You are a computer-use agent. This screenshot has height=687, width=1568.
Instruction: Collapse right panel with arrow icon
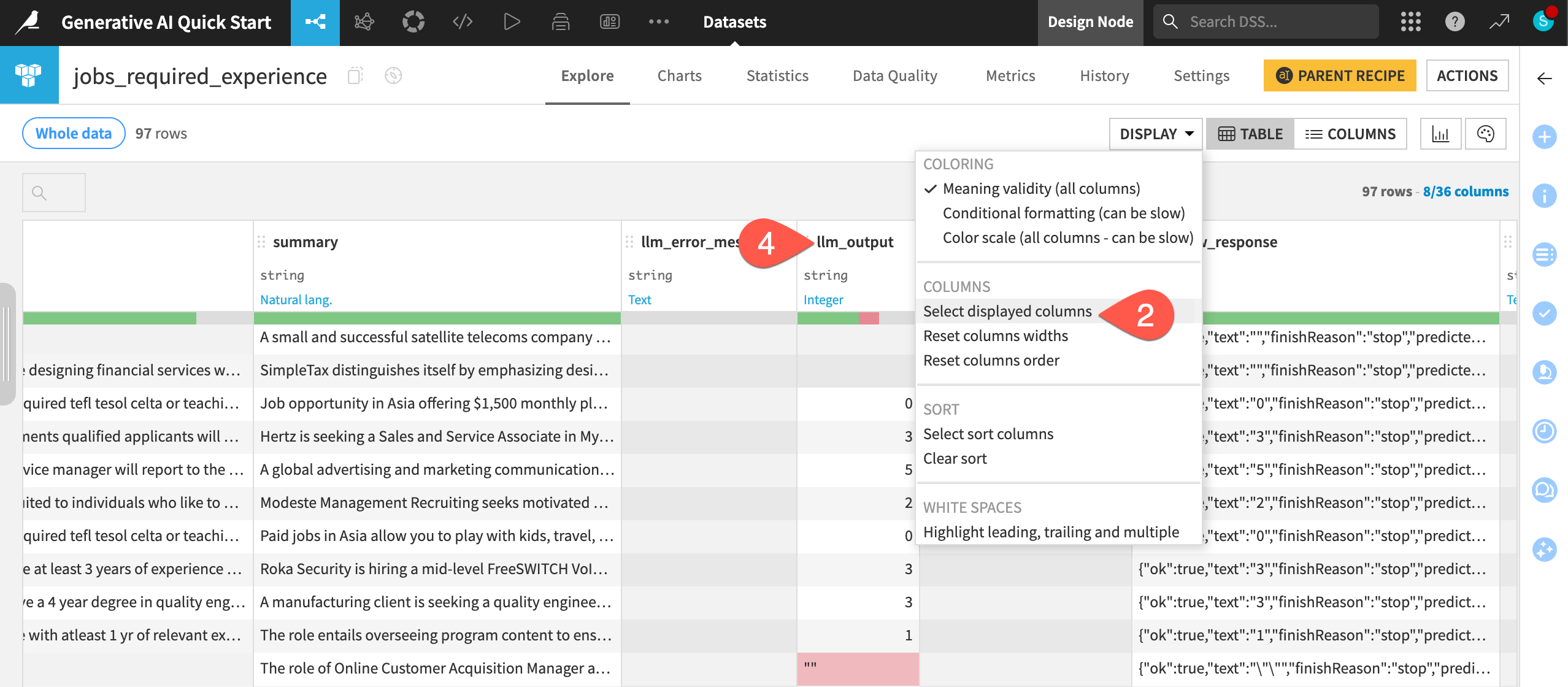[1544, 79]
